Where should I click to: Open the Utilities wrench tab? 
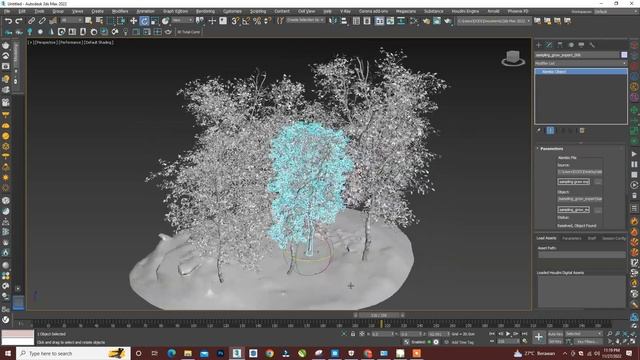(592, 45)
